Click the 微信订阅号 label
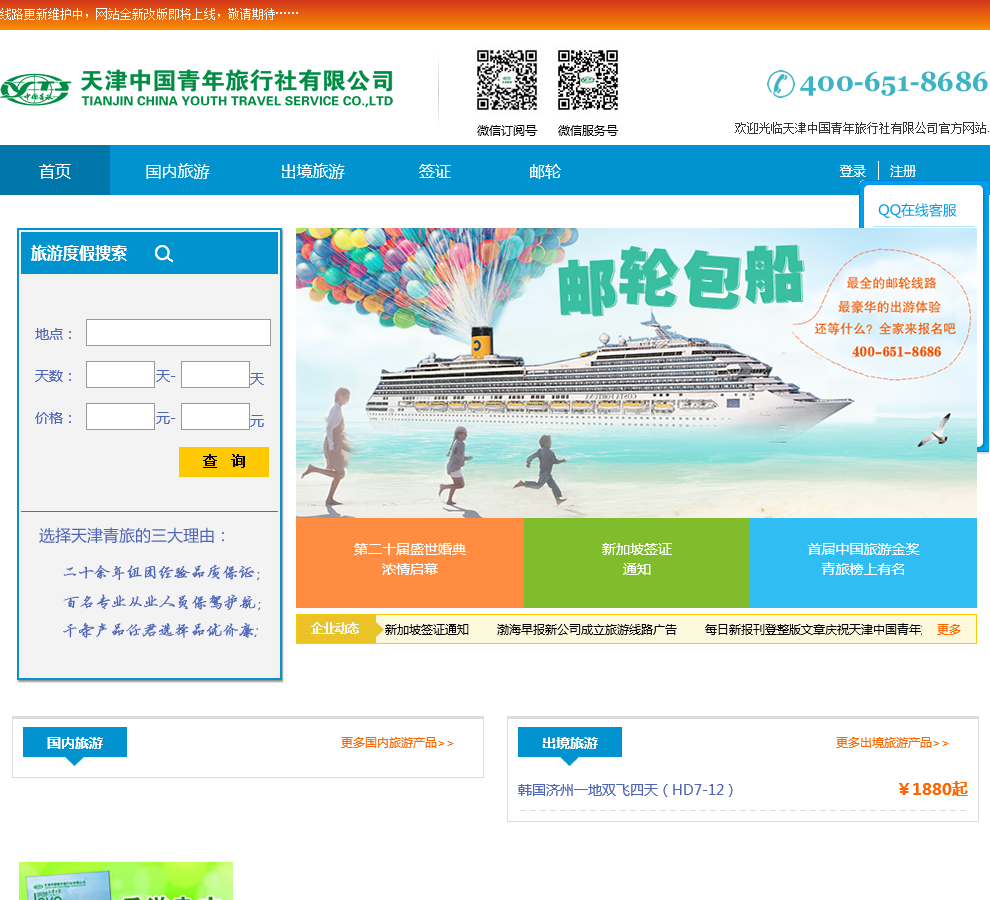 pos(506,131)
